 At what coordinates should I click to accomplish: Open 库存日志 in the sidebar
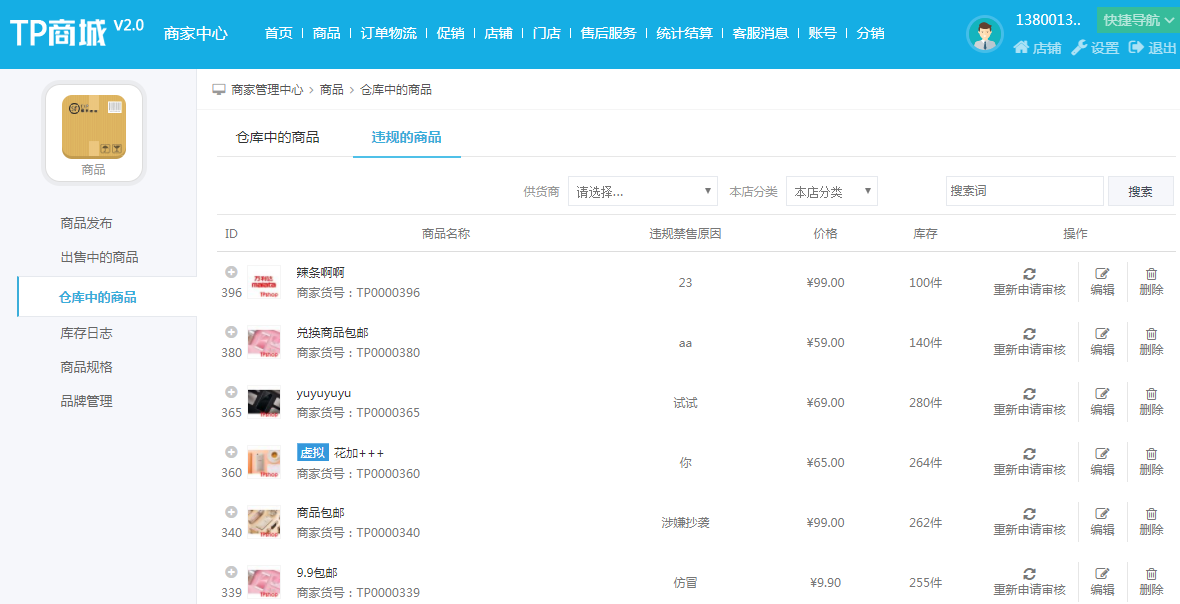(86, 333)
